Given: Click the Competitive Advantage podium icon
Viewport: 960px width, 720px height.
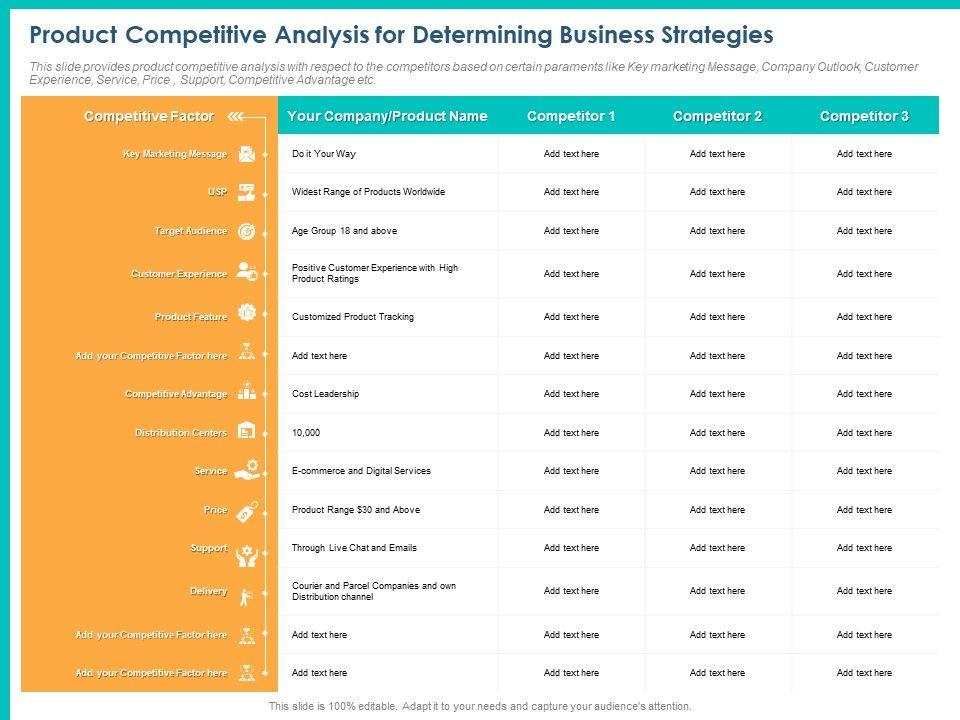Looking at the screenshot, I should tap(246, 393).
